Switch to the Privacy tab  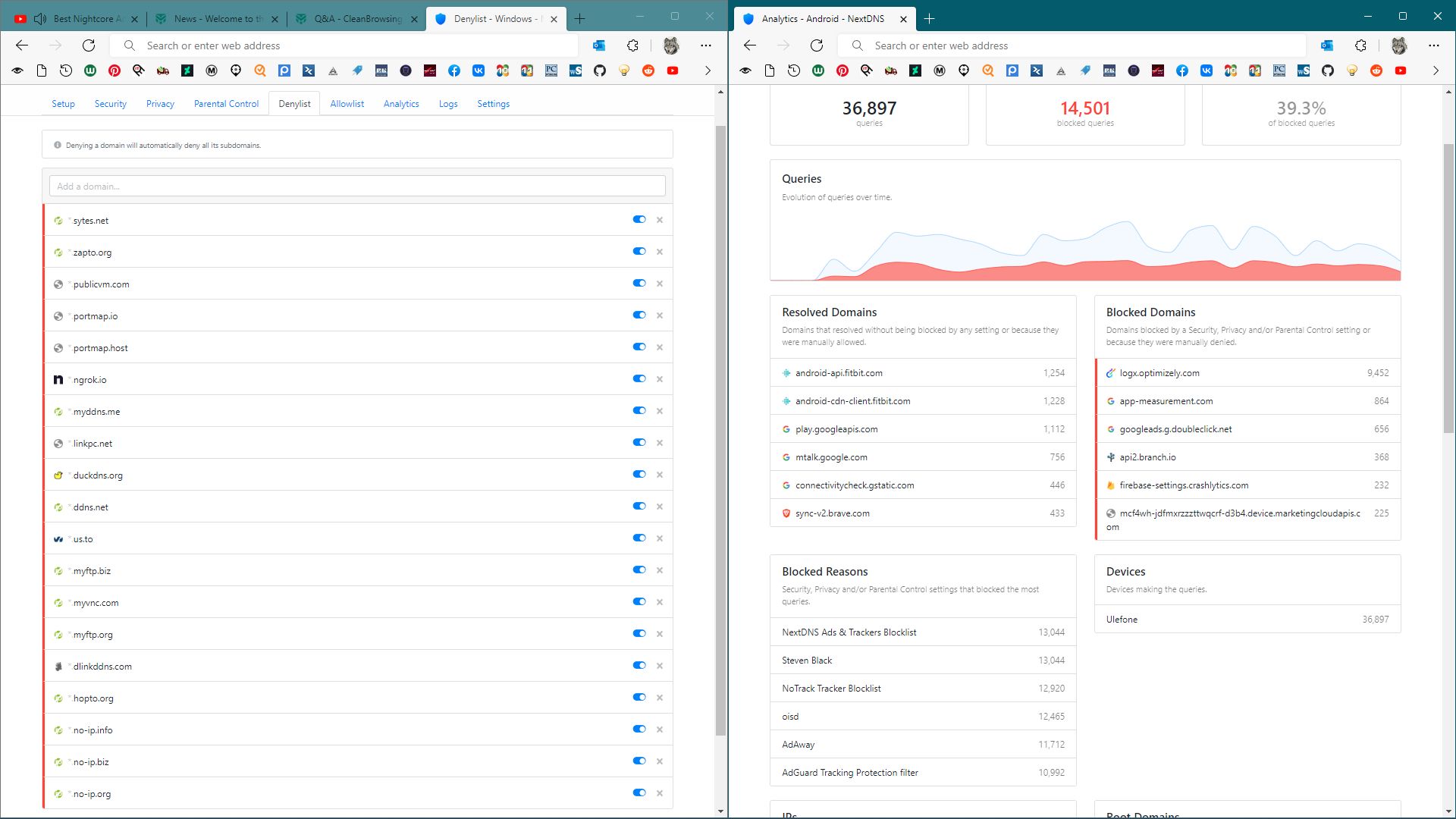coord(160,104)
